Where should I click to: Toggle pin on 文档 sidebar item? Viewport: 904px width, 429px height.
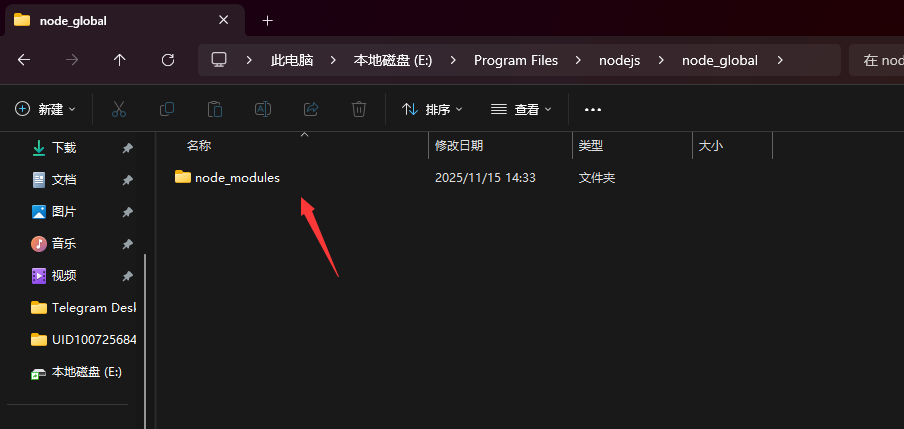[127, 180]
